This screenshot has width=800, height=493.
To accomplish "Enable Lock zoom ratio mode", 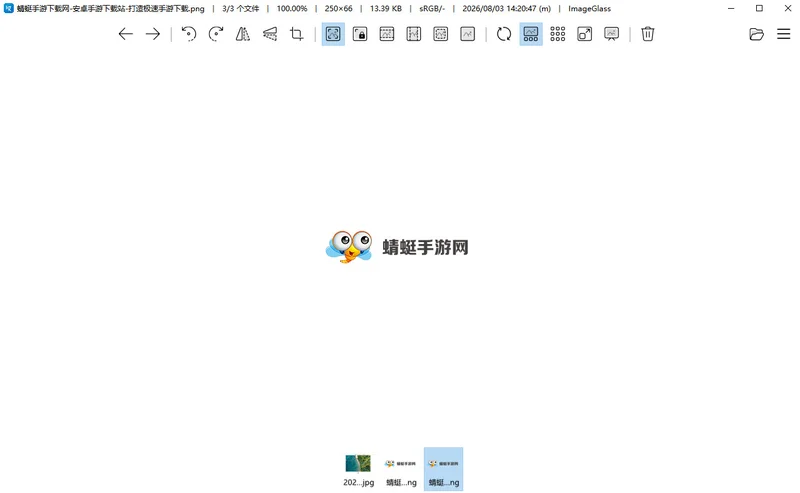I will coord(360,34).
